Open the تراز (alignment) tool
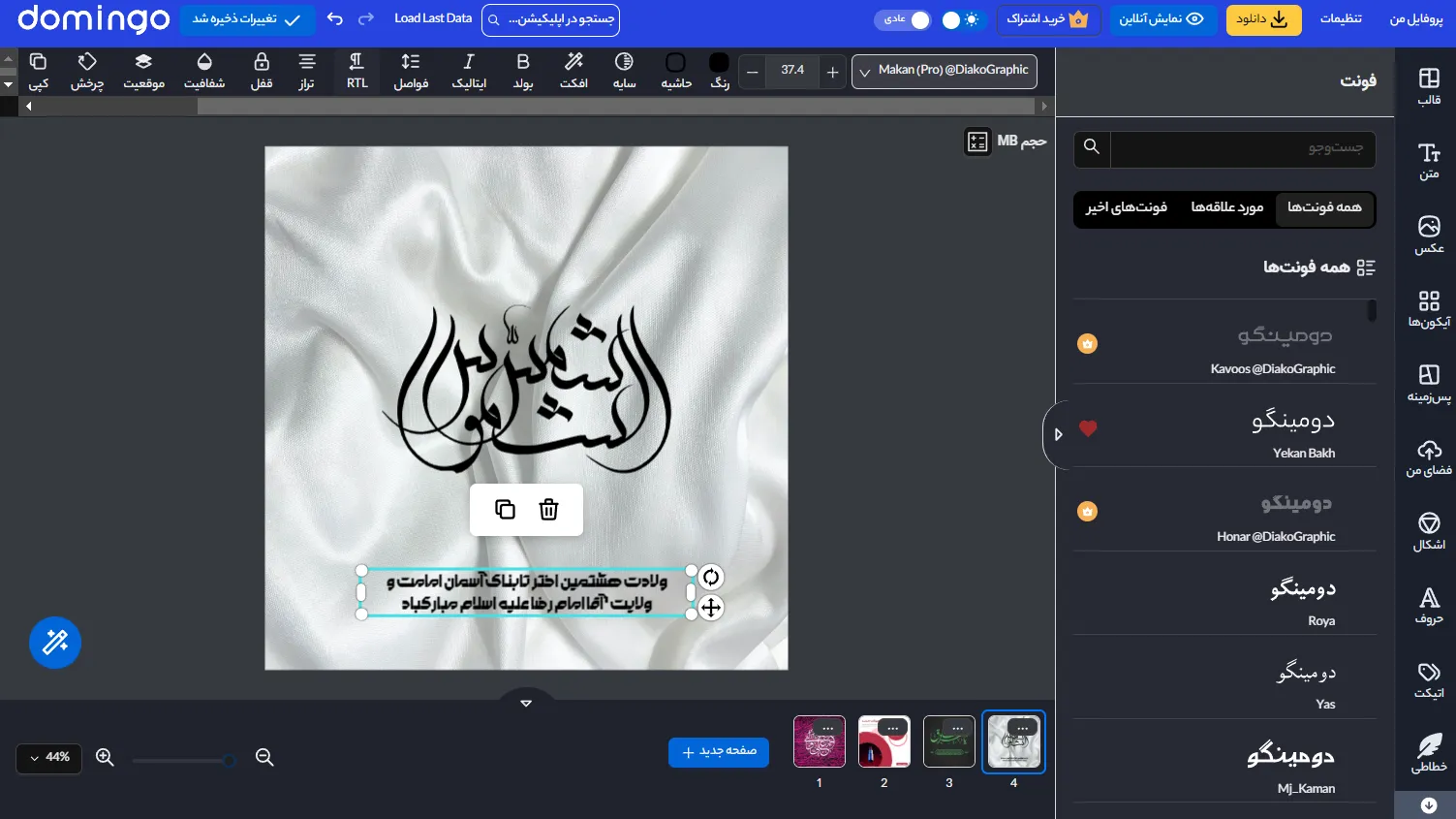1456x819 pixels. 307,71
